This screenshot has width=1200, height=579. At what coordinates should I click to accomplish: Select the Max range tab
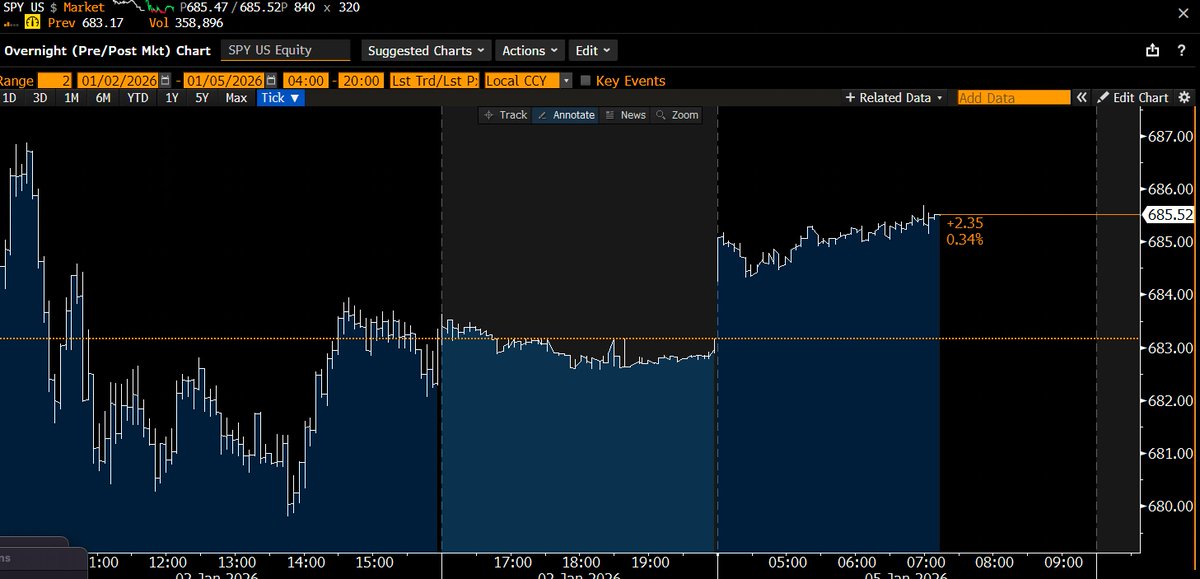click(236, 98)
